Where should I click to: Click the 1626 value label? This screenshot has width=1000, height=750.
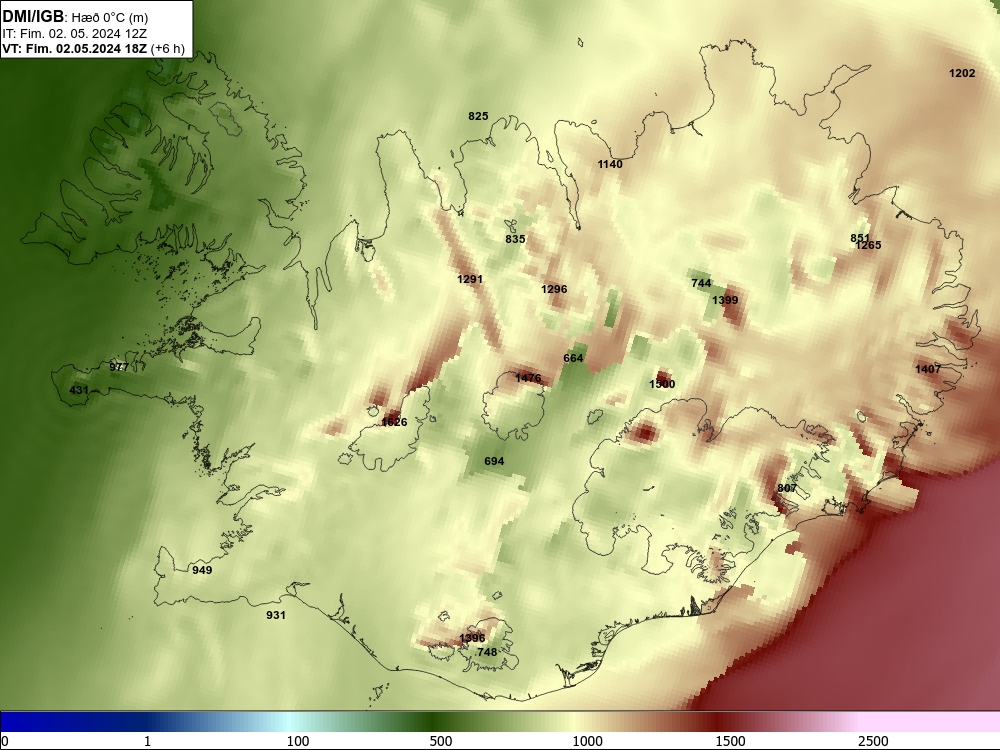(394, 422)
